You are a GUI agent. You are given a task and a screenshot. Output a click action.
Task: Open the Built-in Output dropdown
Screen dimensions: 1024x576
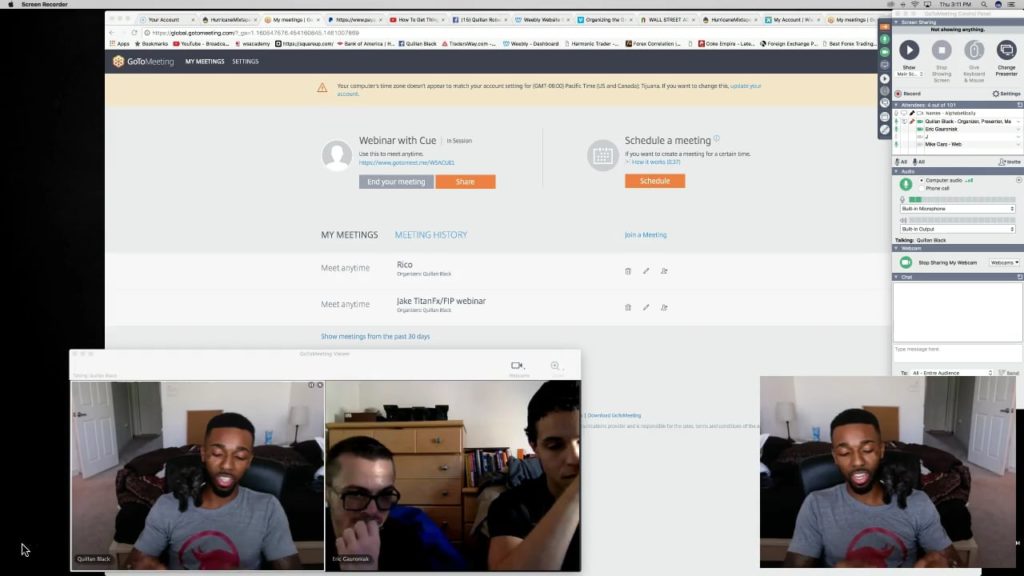[957, 229]
